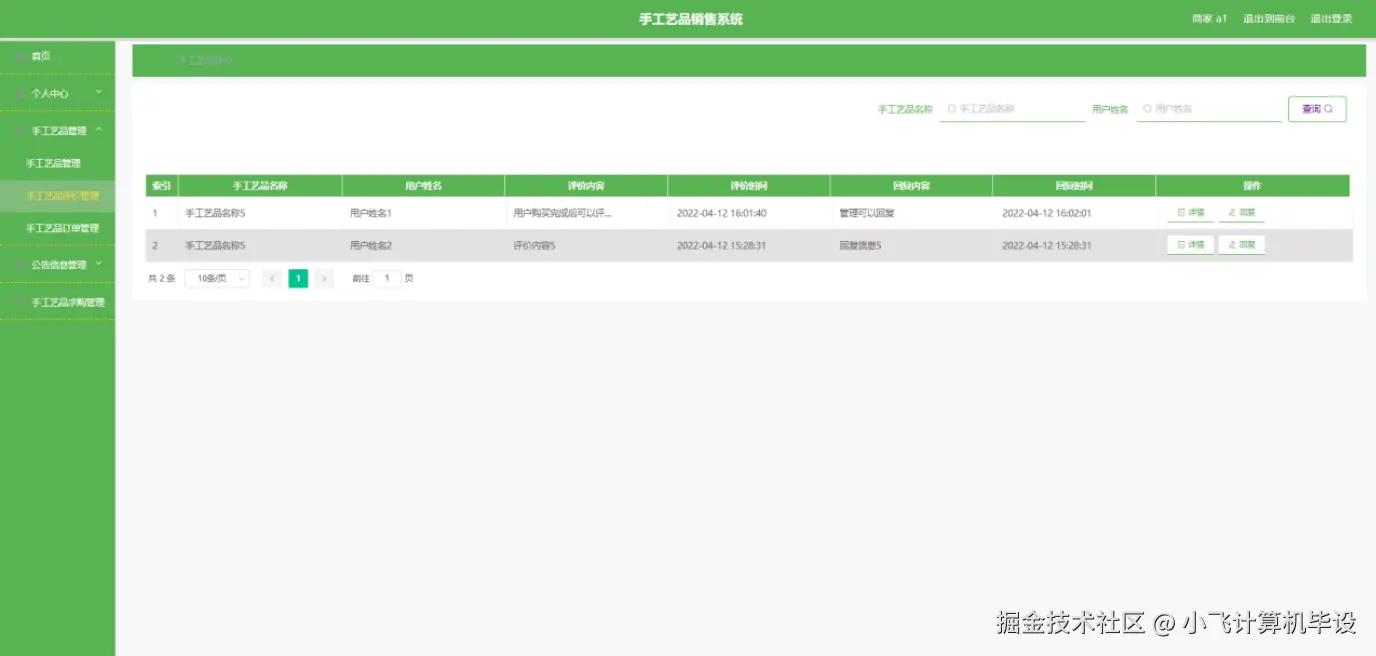Image resolution: width=1376 pixels, height=656 pixels.
Task: Click the 回复内容 column header
Action: click(911, 186)
